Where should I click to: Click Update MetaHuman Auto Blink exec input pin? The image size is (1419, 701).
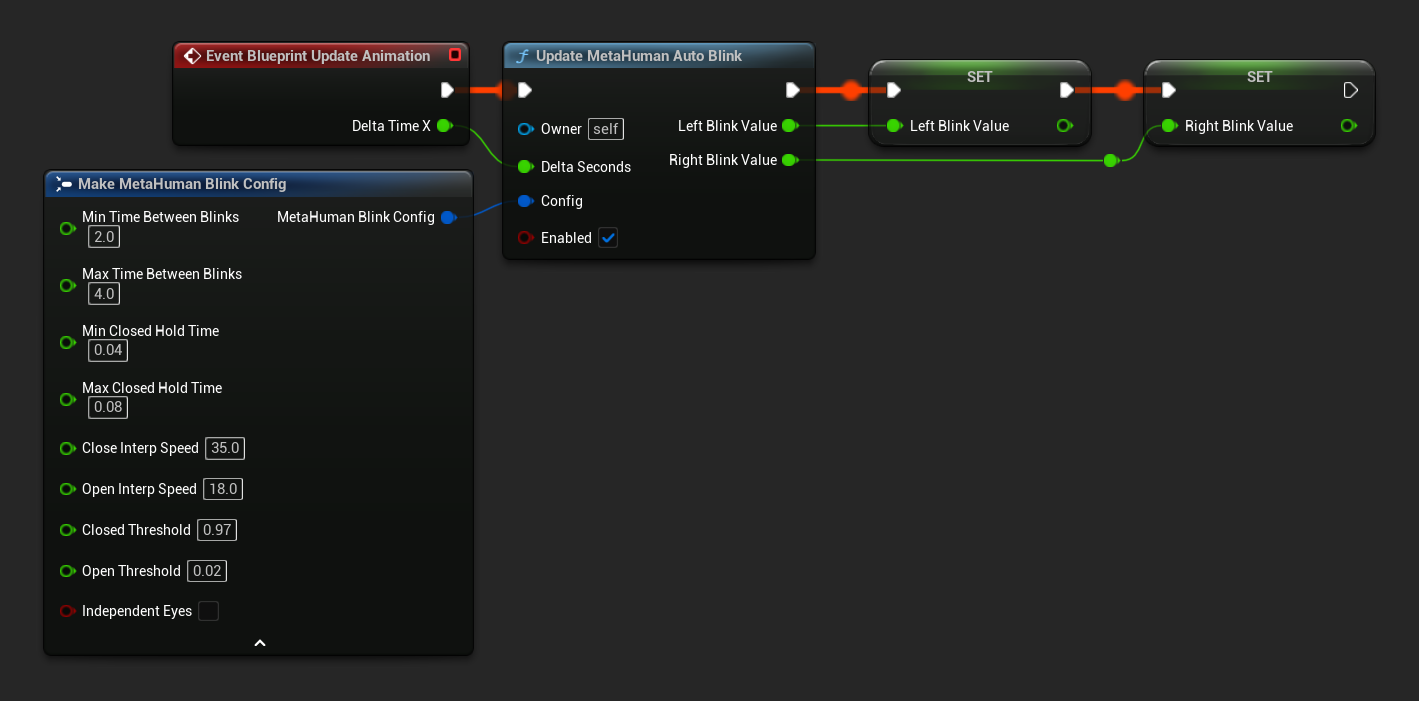click(x=524, y=90)
